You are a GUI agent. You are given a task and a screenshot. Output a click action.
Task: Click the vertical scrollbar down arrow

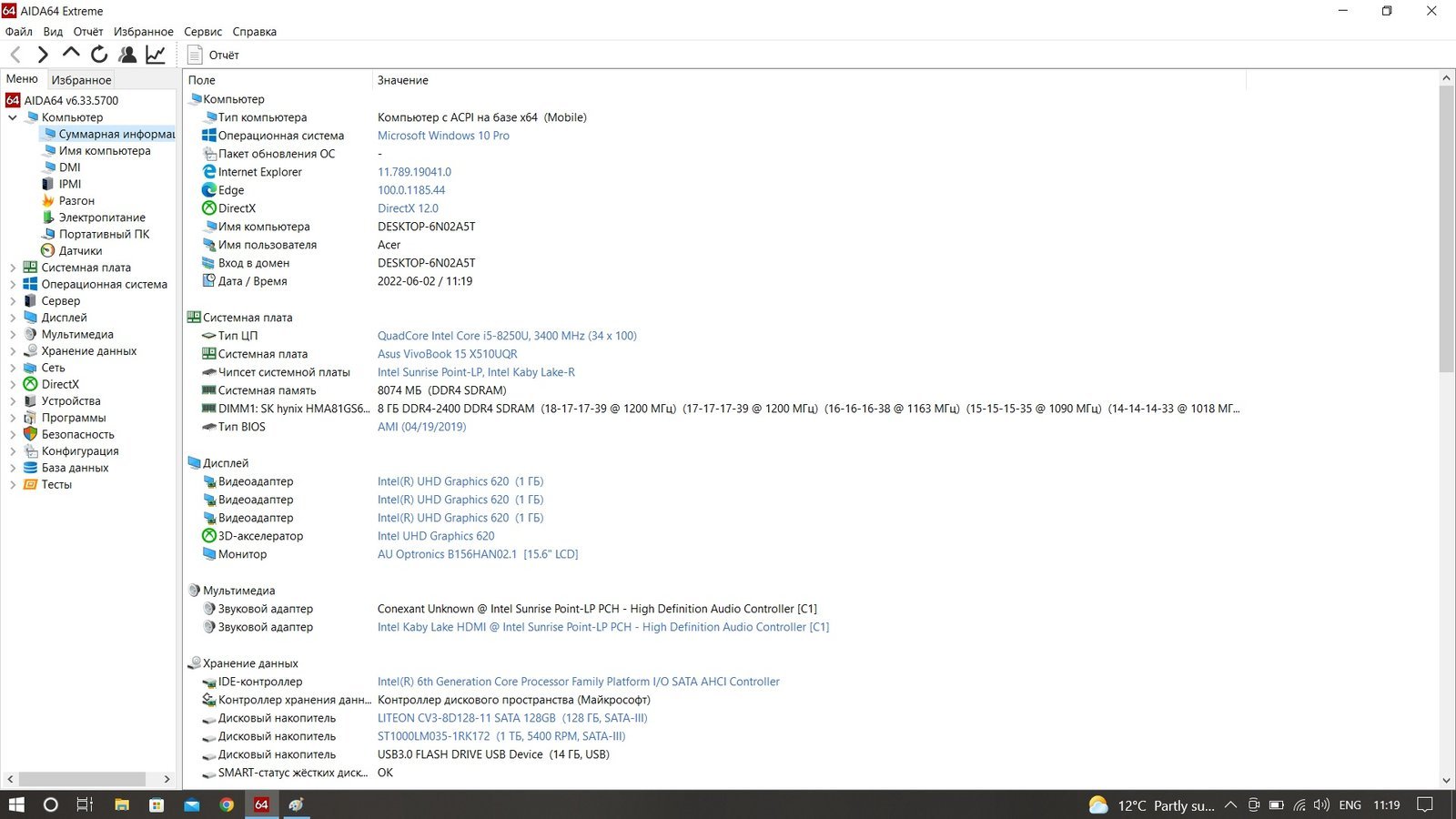point(1446,780)
